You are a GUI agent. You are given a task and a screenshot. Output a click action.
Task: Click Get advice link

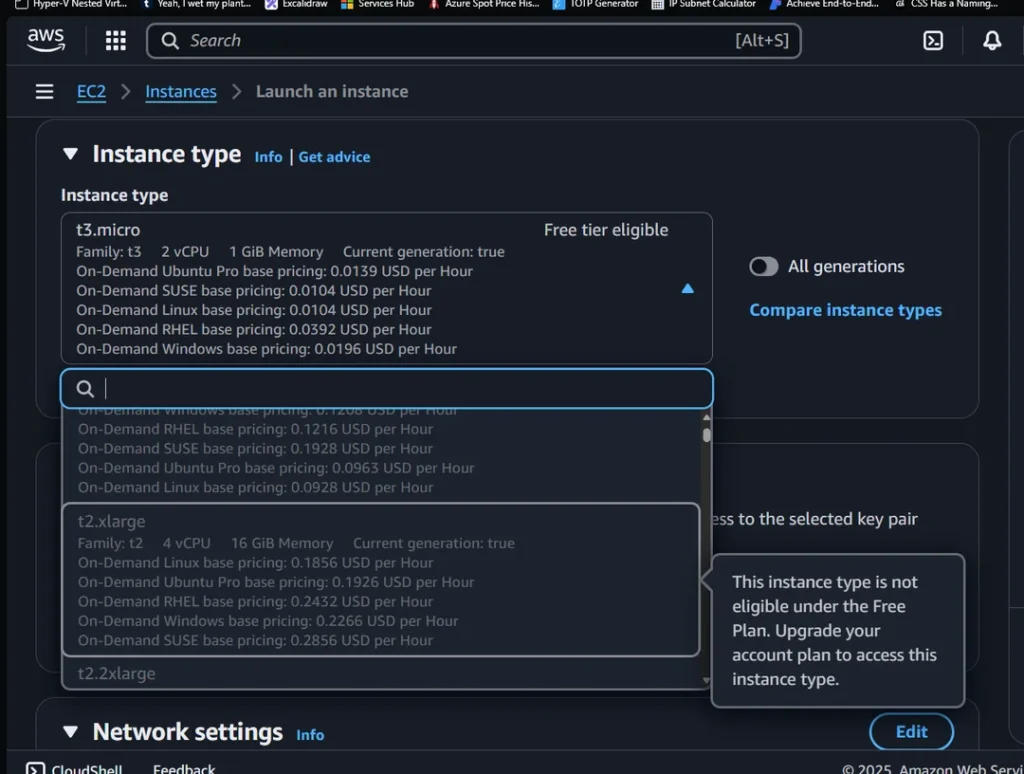click(334, 157)
